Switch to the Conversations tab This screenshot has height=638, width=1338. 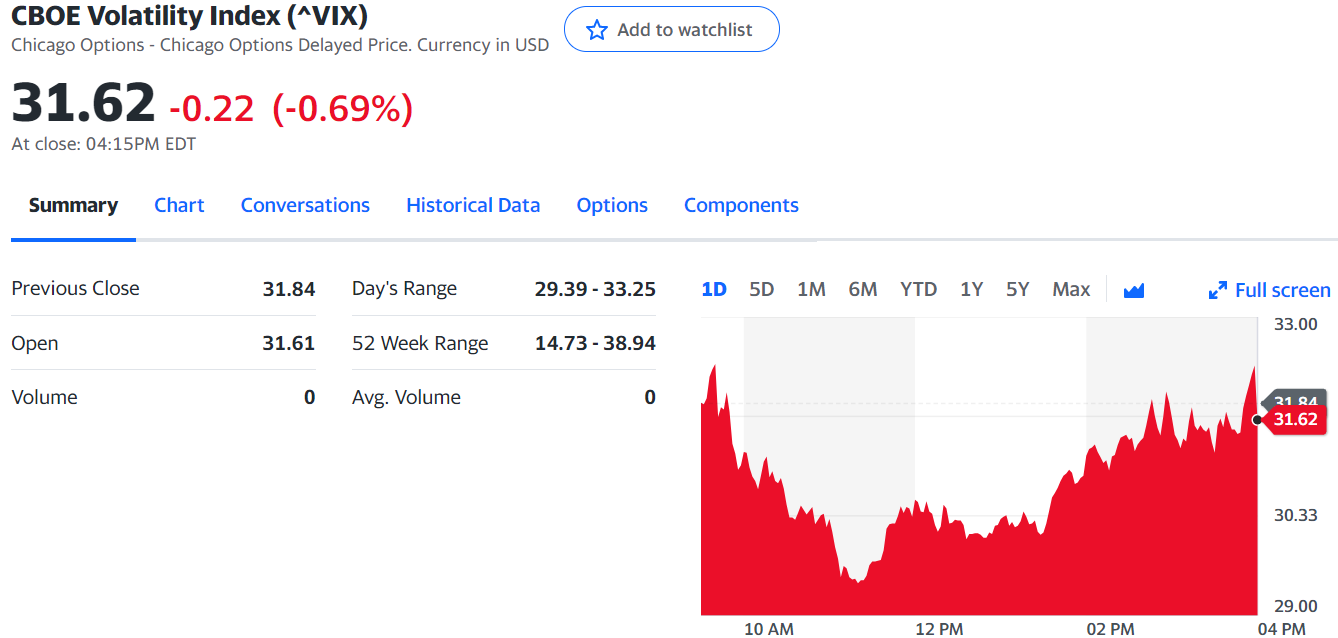[x=305, y=205]
